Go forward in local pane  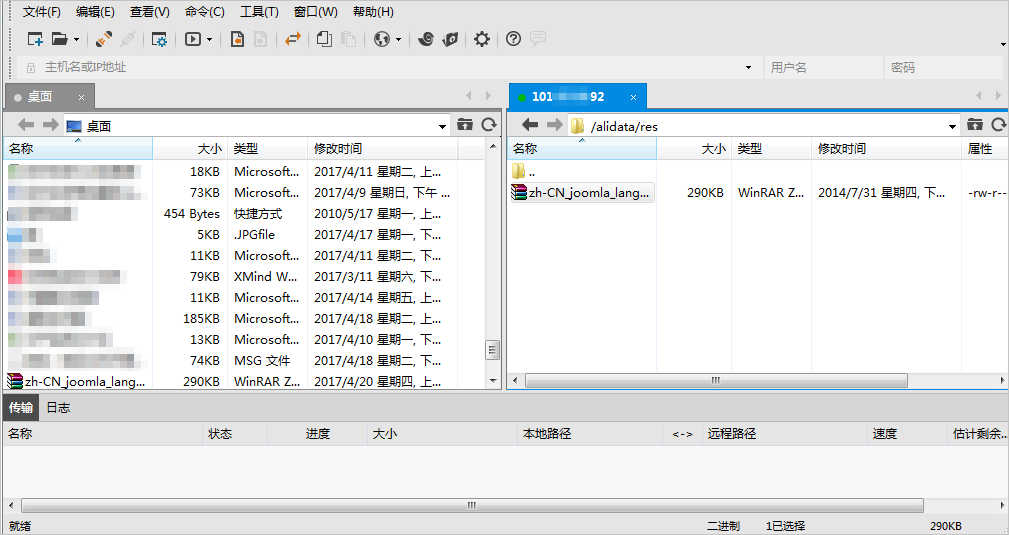(x=50, y=125)
